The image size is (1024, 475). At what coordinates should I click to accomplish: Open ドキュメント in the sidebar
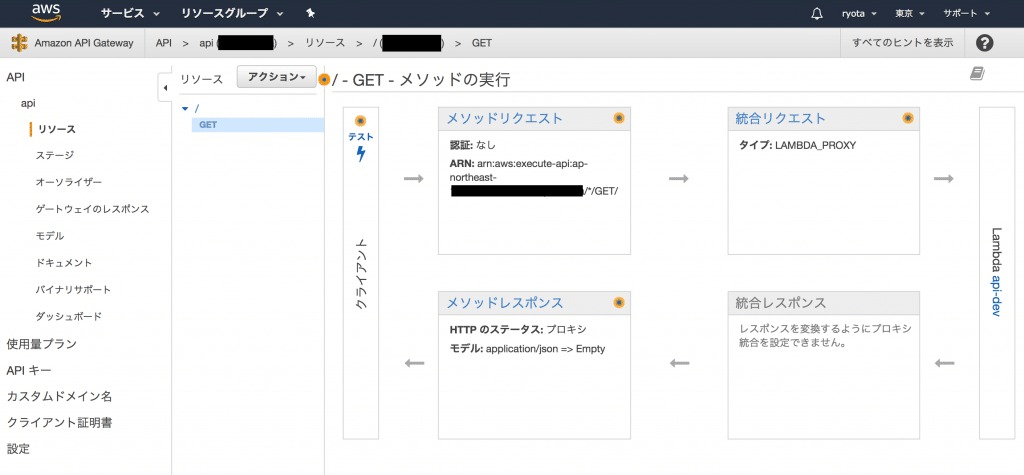[64, 263]
